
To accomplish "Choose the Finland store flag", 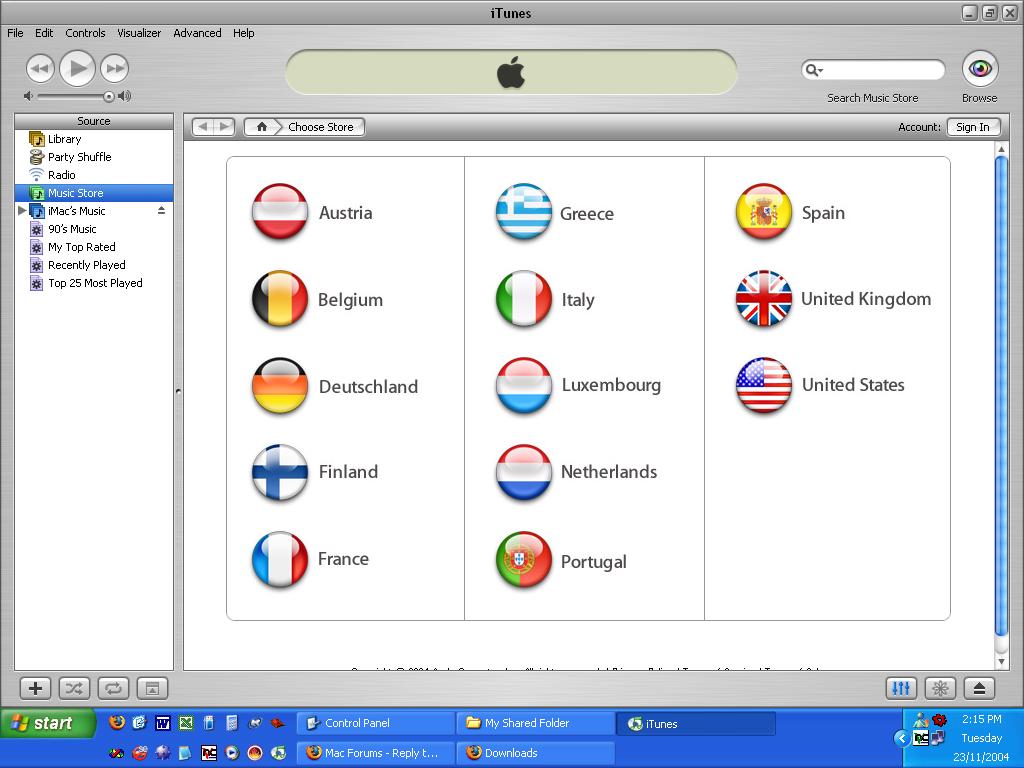I will click(x=280, y=472).
